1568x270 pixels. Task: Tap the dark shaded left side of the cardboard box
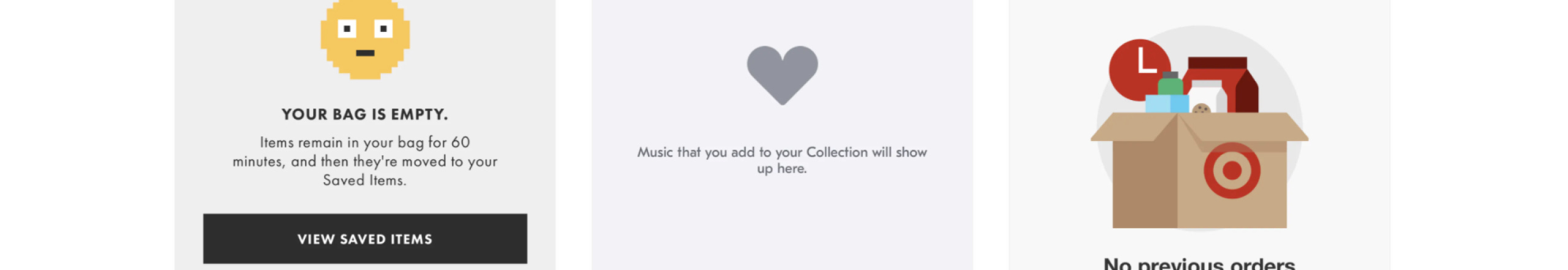(1144, 184)
